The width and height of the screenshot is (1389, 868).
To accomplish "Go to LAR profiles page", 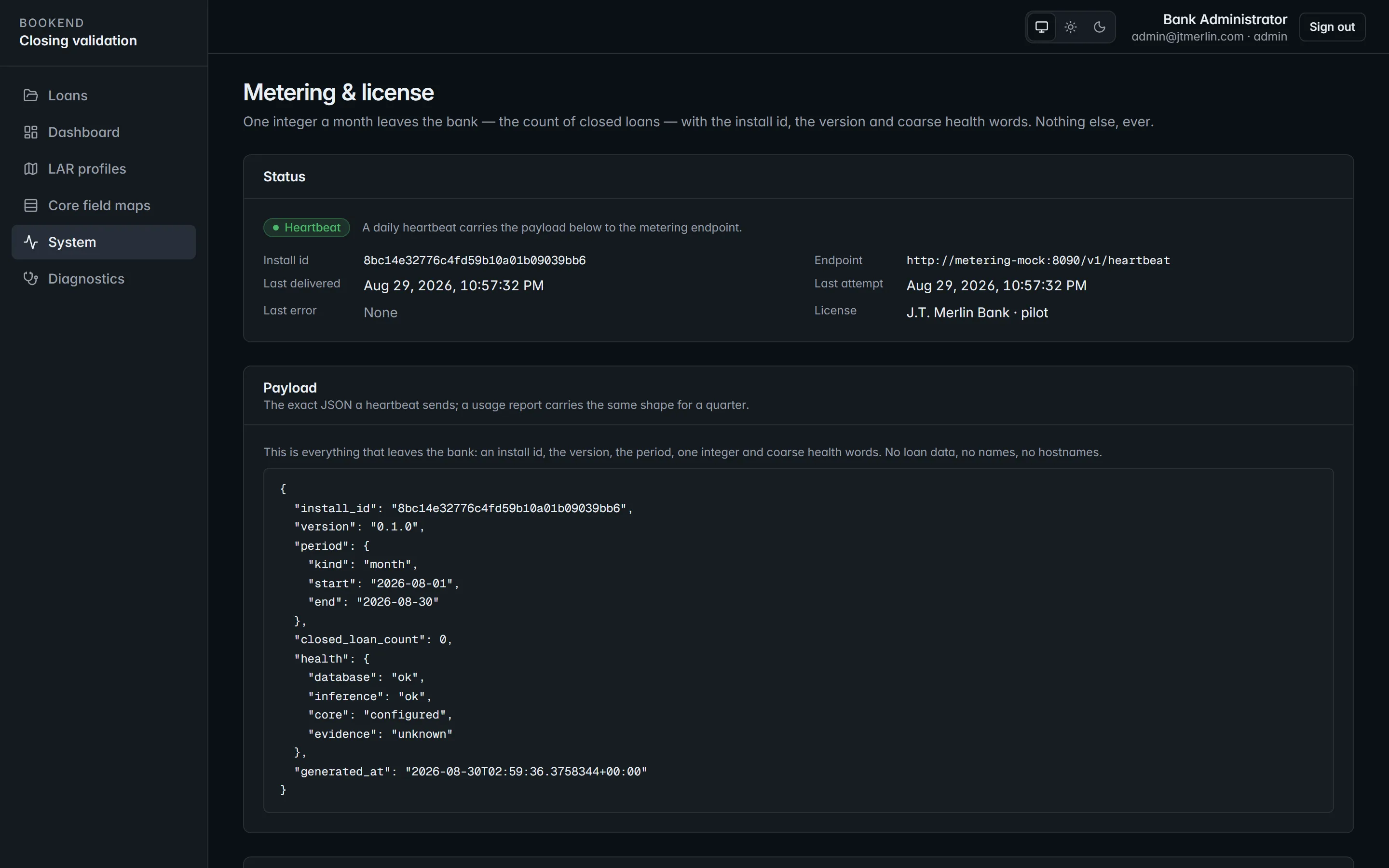I will 103,169.
